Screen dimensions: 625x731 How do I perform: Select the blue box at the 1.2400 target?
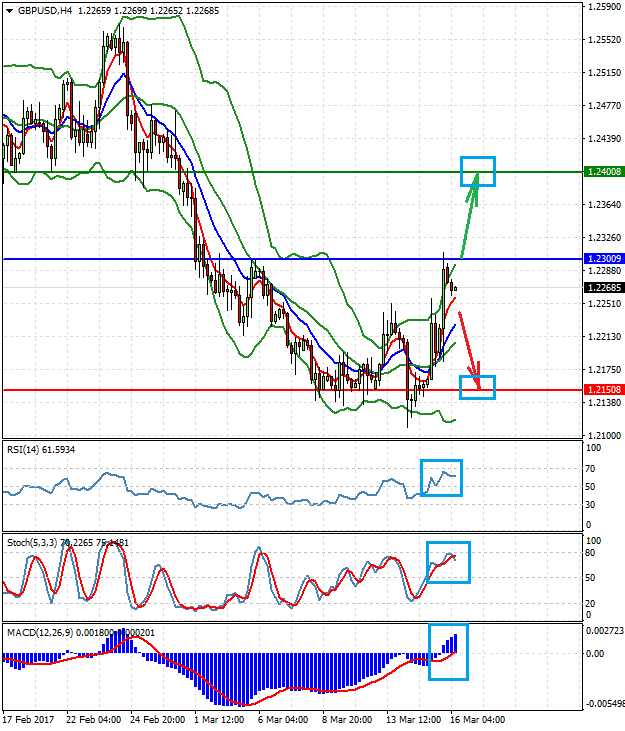[x=477, y=171]
